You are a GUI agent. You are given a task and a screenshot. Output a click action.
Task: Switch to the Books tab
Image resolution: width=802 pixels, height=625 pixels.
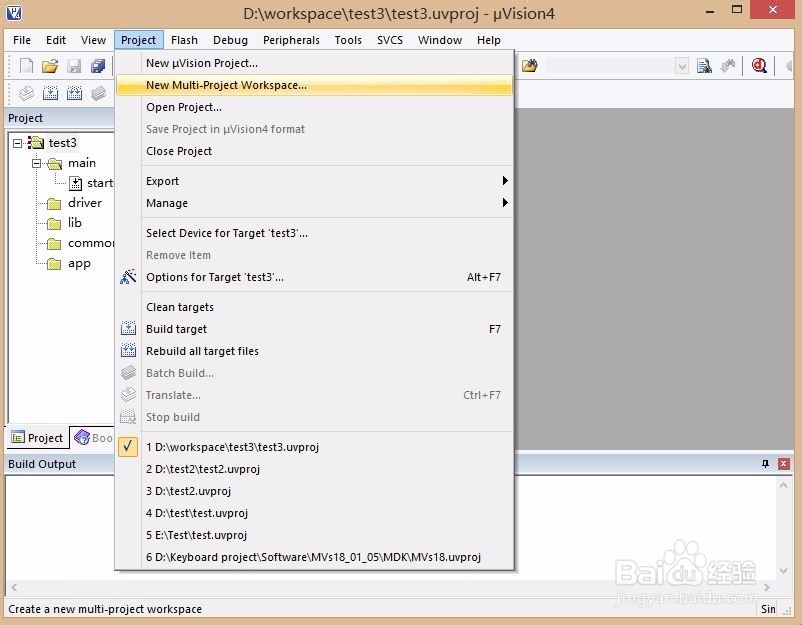(93, 437)
